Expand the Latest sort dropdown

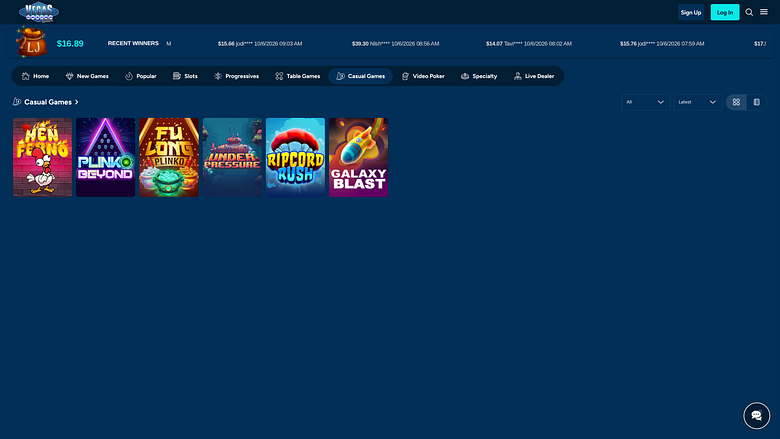pyautogui.click(x=697, y=102)
